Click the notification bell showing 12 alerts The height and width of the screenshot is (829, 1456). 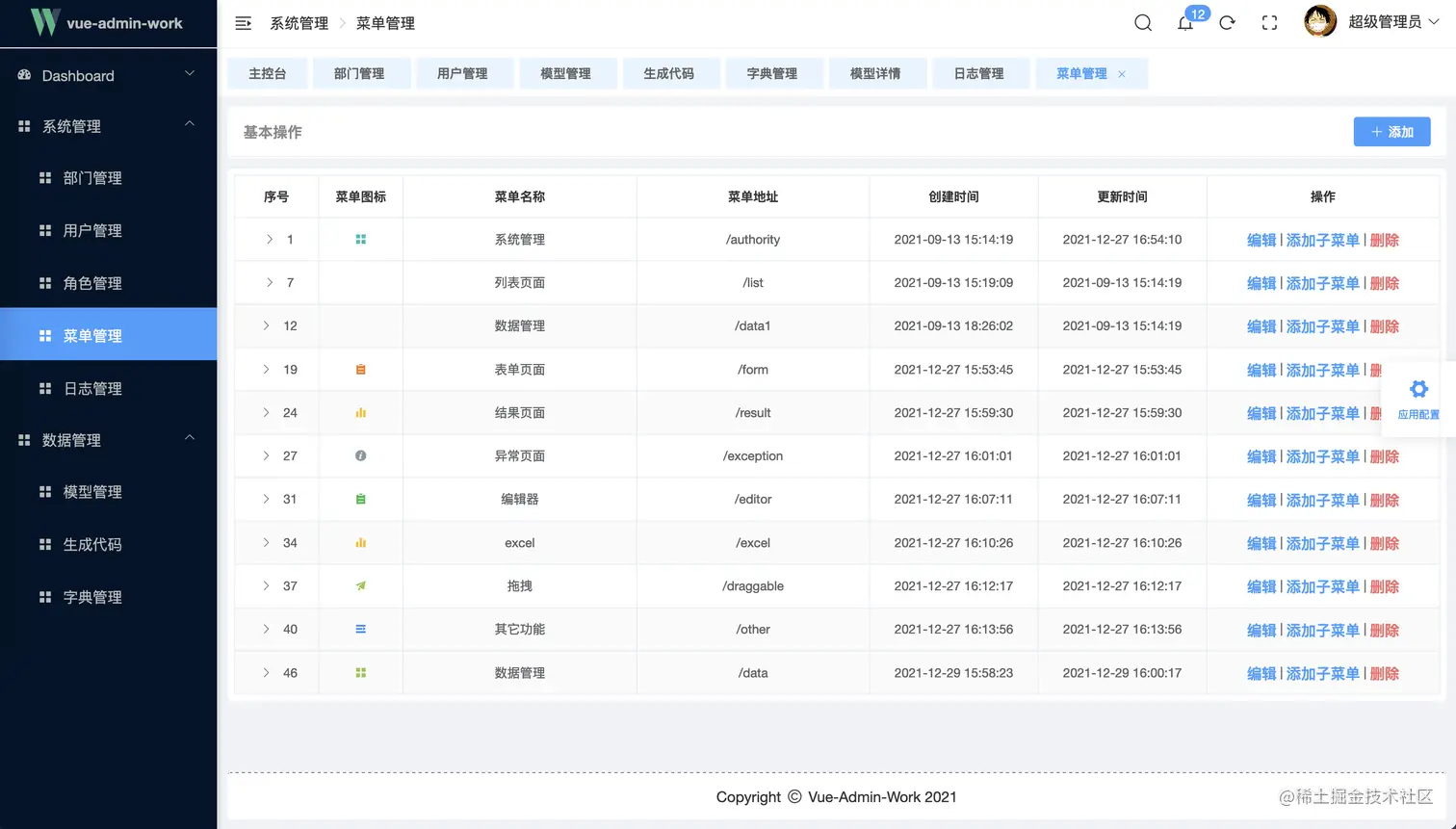pos(1185,22)
